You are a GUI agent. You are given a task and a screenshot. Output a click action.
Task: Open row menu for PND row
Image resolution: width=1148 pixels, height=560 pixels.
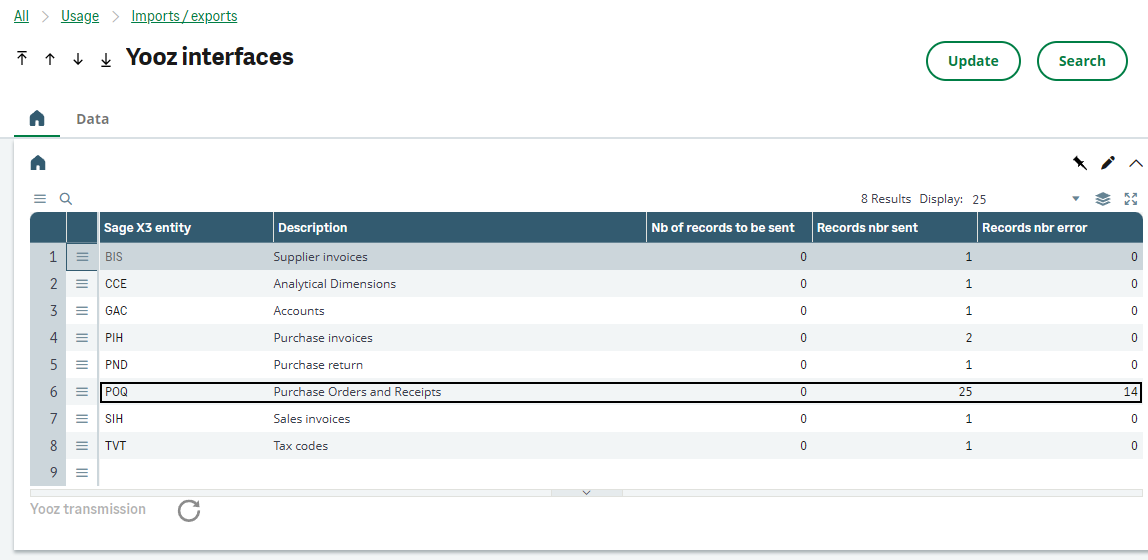pyautogui.click(x=82, y=365)
